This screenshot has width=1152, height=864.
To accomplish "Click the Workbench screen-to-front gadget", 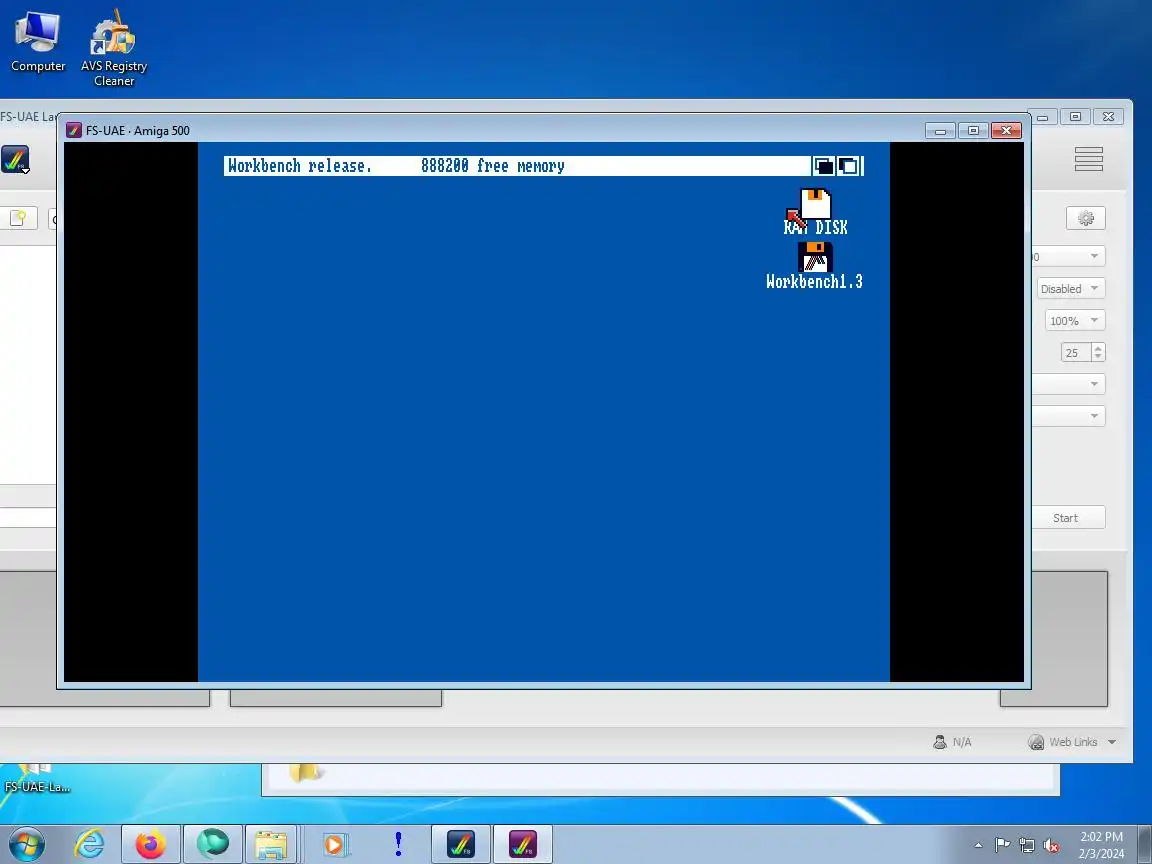I will tap(849, 166).
